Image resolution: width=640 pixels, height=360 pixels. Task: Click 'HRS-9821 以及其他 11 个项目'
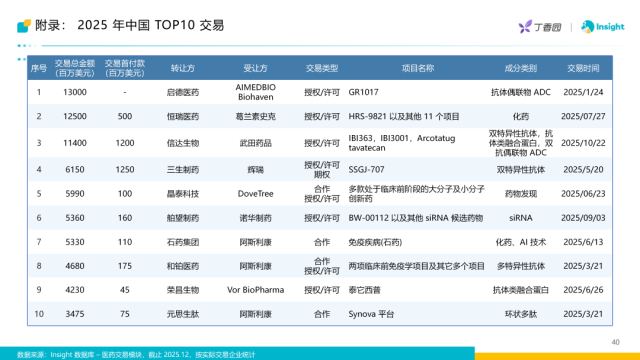(x=404, y=116)
